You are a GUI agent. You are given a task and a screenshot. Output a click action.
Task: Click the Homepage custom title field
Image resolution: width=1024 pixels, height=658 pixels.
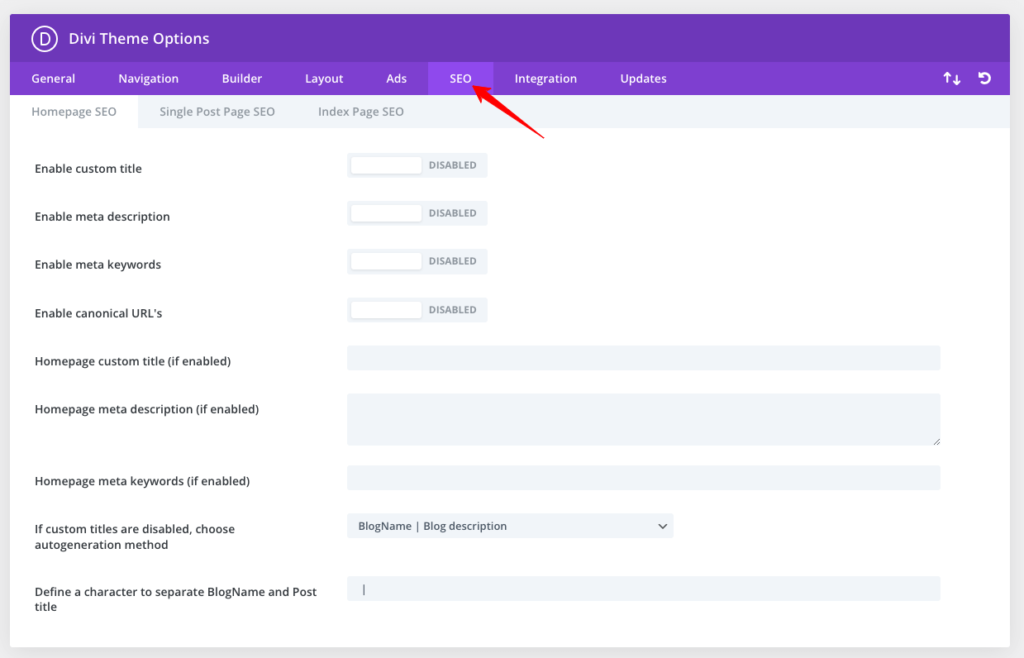(643, 358)
